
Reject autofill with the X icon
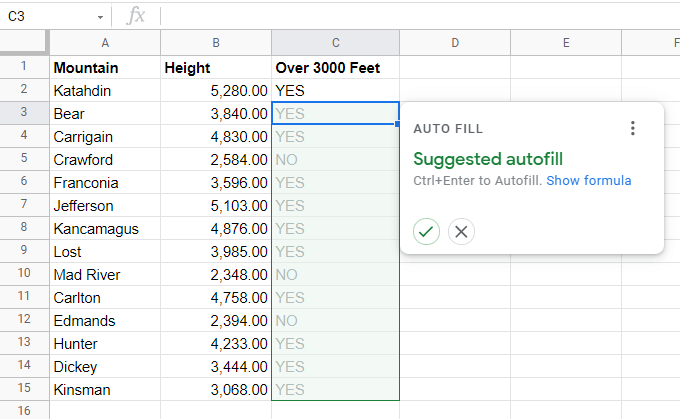pos(461,232)
